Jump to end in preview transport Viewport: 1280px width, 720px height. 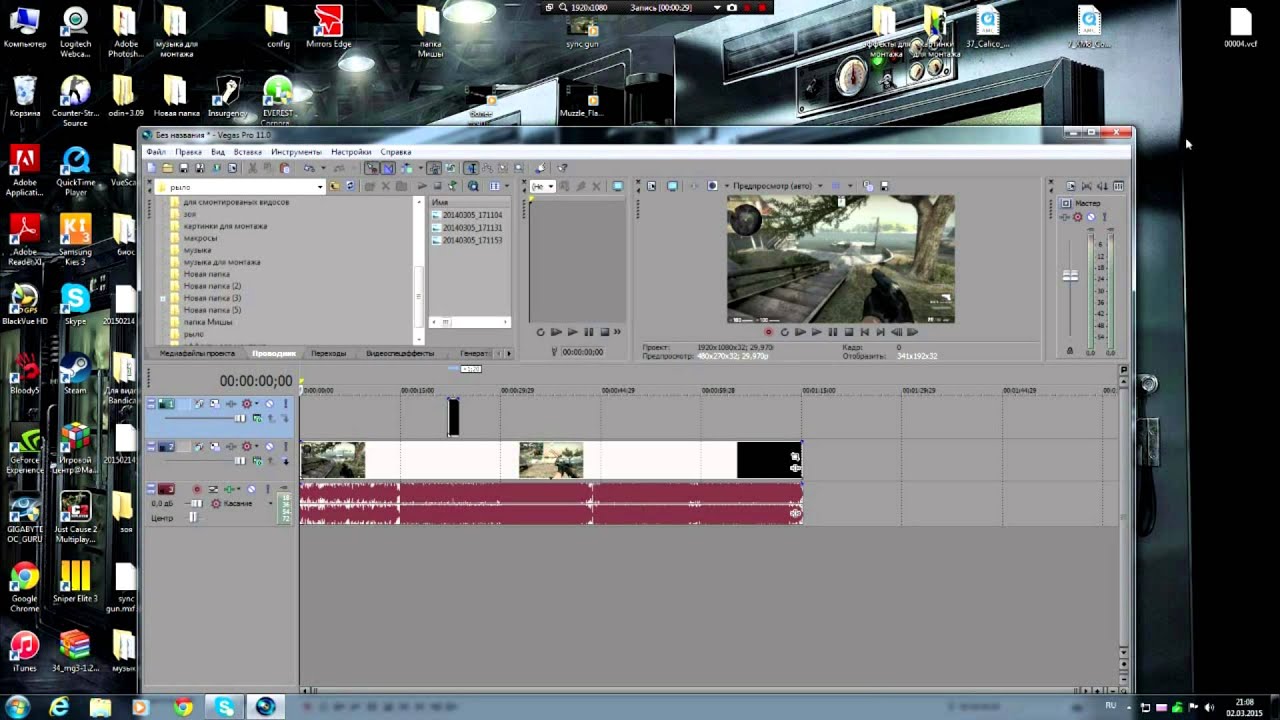coord(880,332)
